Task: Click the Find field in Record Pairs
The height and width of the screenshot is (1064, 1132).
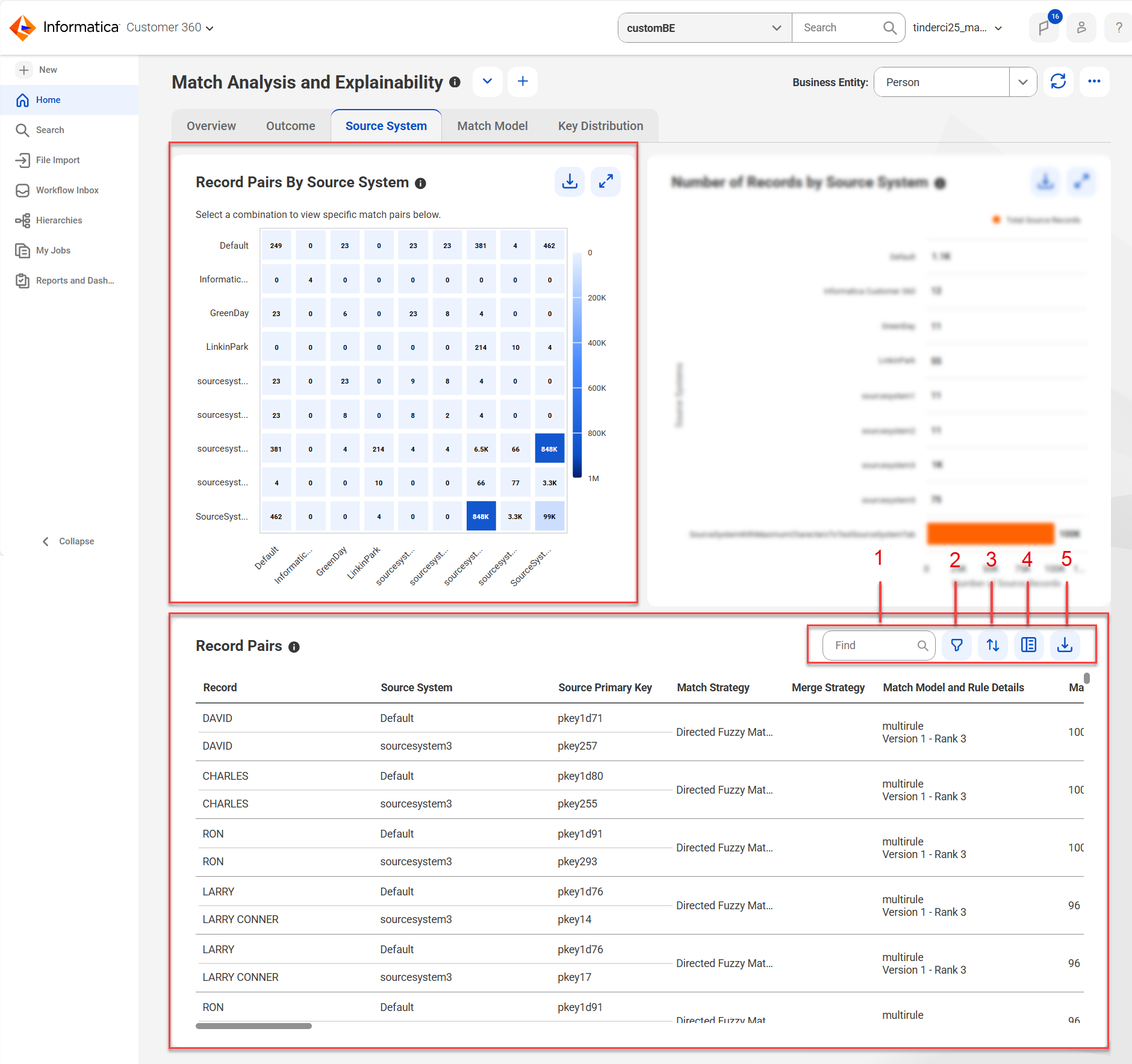Action: click(879, 646)
